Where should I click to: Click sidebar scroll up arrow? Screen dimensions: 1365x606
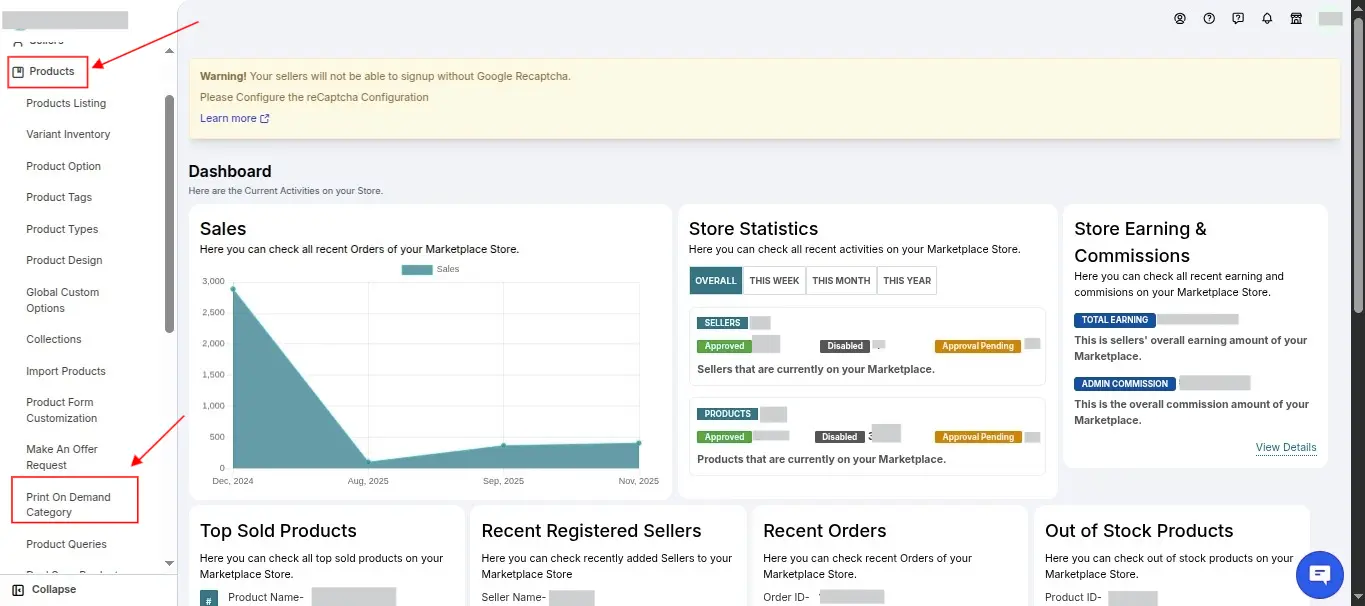pos(169,51)
